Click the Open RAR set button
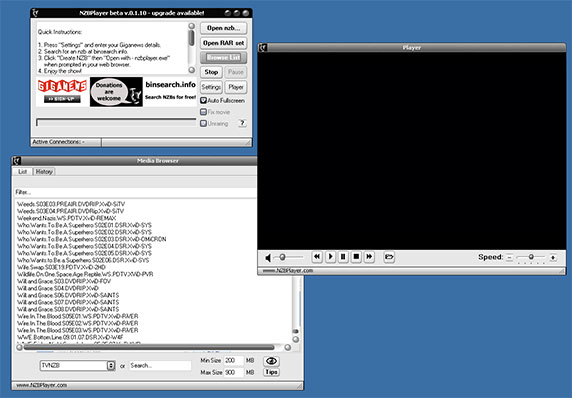Screen dimensions: 572x398 click(224, 43)
